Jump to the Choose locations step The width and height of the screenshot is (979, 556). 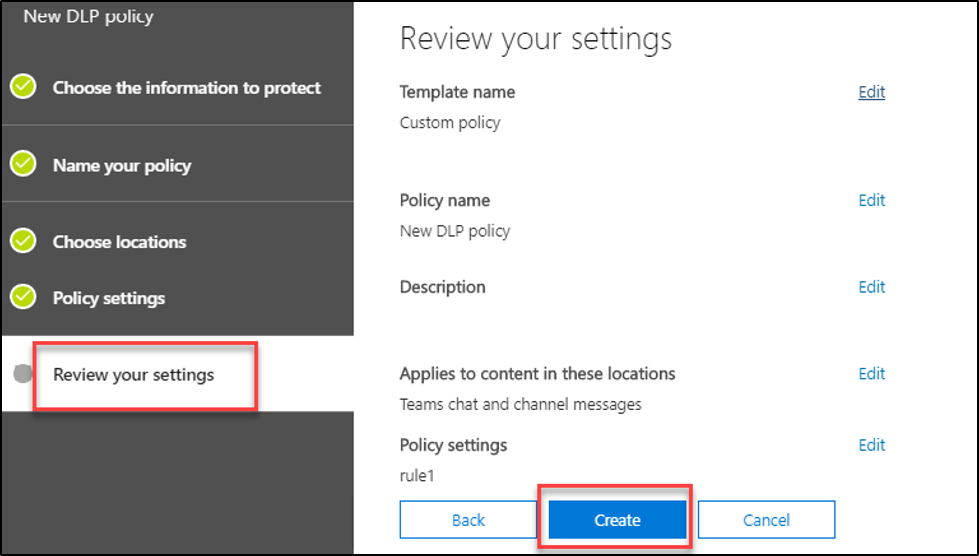[x=119, y=242]
